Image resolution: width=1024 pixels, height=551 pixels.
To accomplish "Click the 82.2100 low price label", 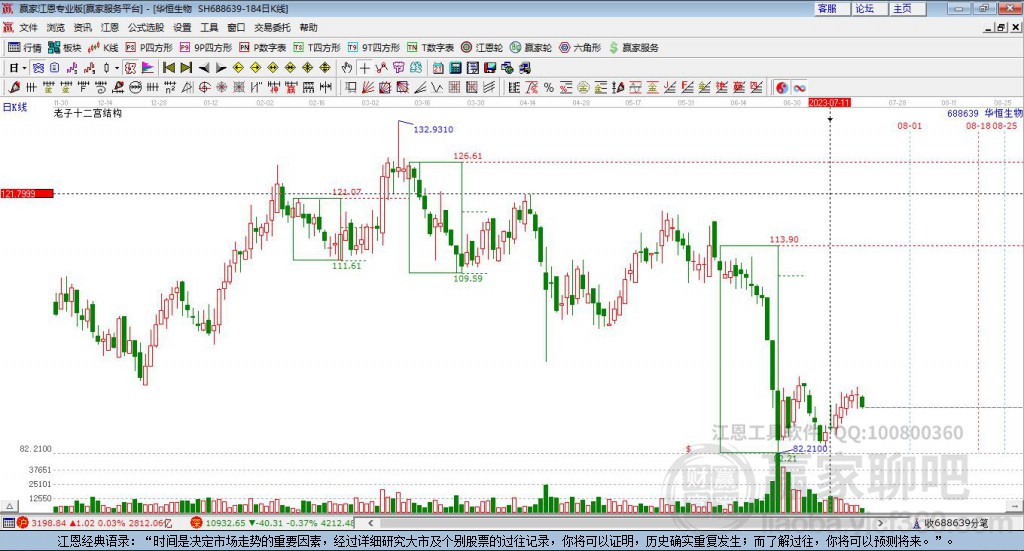I will 810,449.
